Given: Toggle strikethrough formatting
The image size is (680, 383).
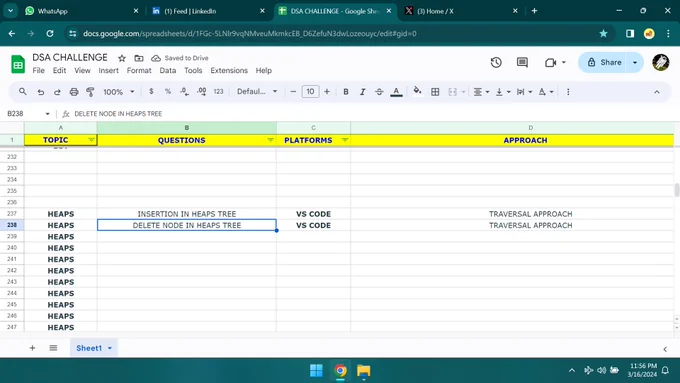Looking at the screenshot, I should [x=379, y=92].
